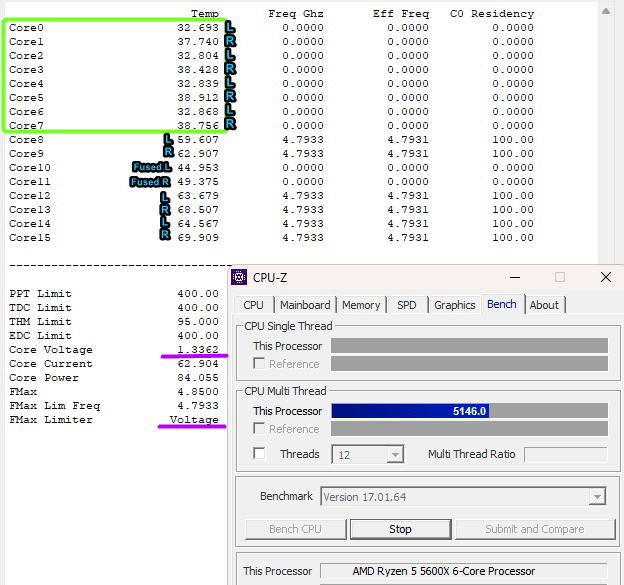Click the L badge next to Core4

pos(230,83)
